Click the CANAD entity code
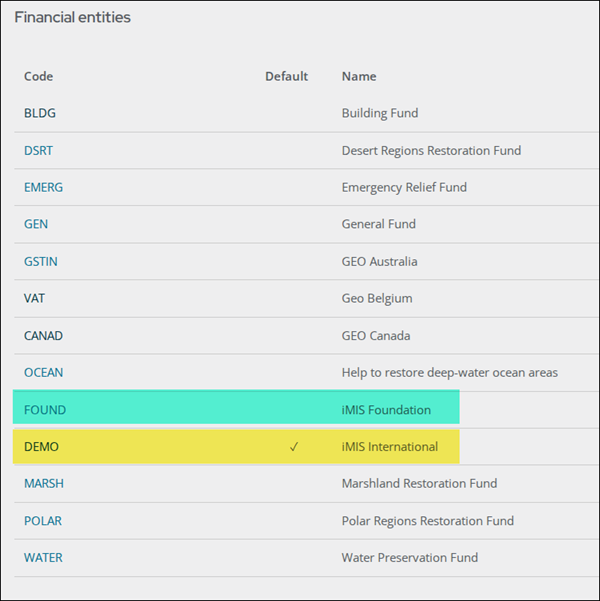The width and height of the screenshot is (600, 601). point(43,335)
